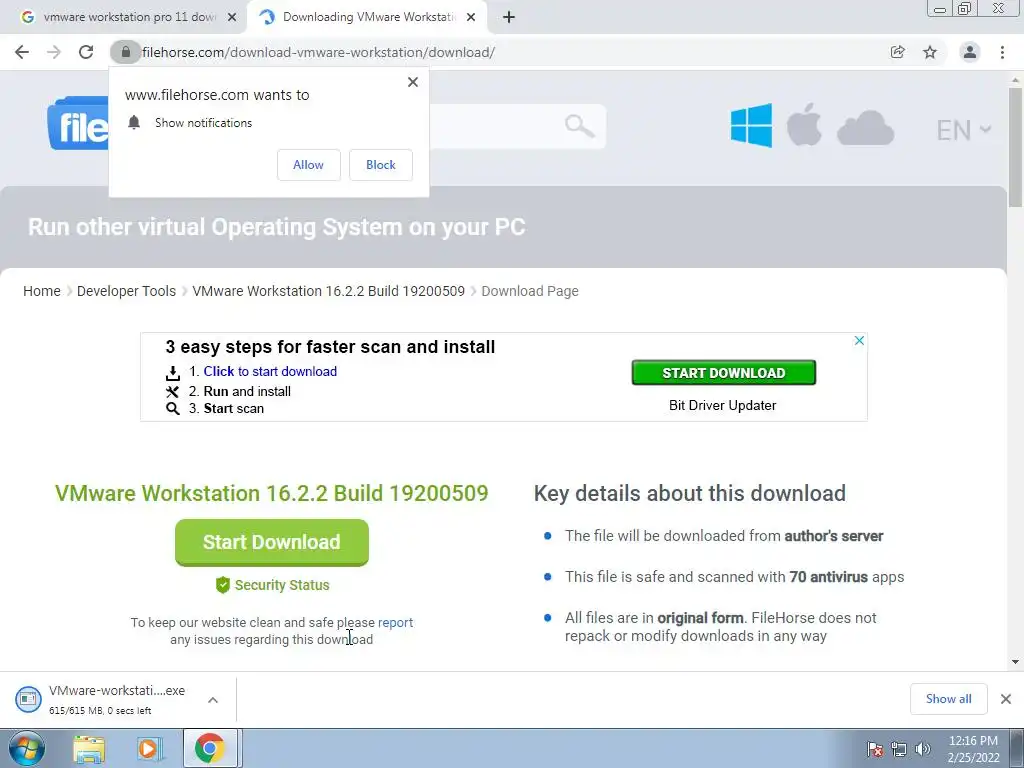The image size is (1024, 768).
Task: Expand the download item options chevron
Action: [x=213, y=700]
